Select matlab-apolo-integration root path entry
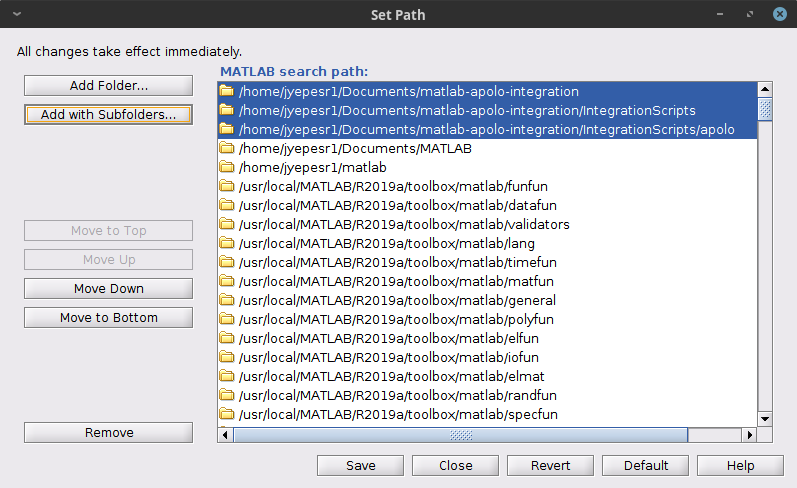Viewport: 797px width, 488px height. pyautogui.click(x=487, y=92)
